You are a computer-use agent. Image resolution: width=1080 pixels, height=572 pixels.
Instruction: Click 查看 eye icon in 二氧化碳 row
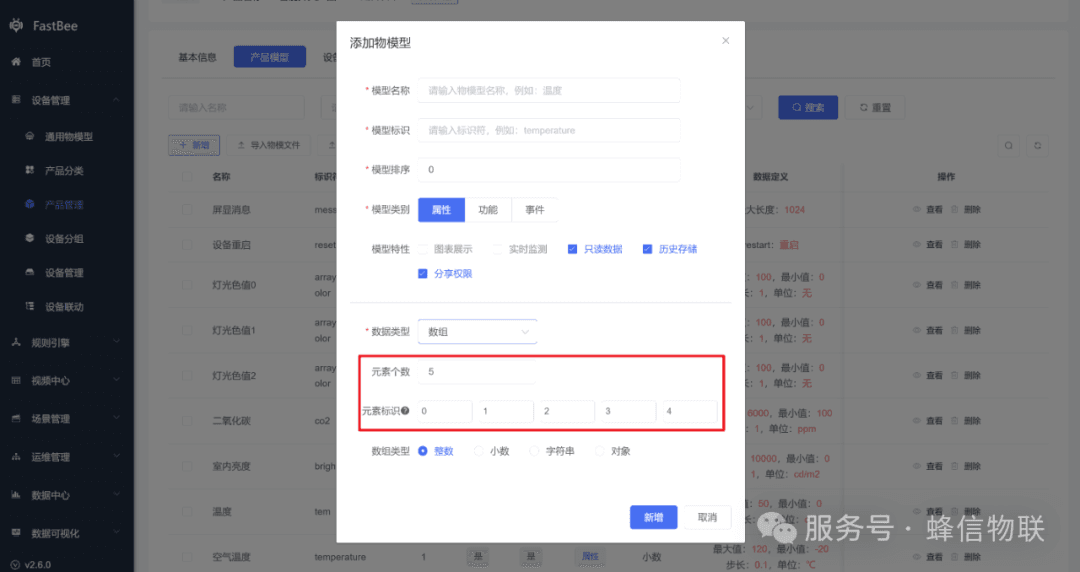(917, 420)
